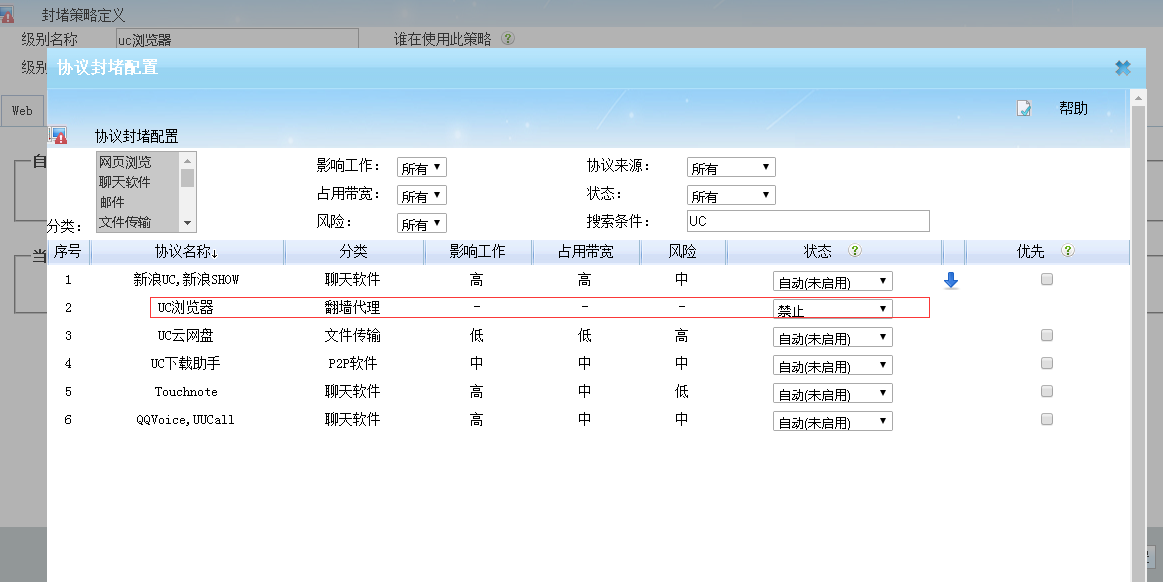Open the 占用带宽 filter dropdown

coord(422,196)
